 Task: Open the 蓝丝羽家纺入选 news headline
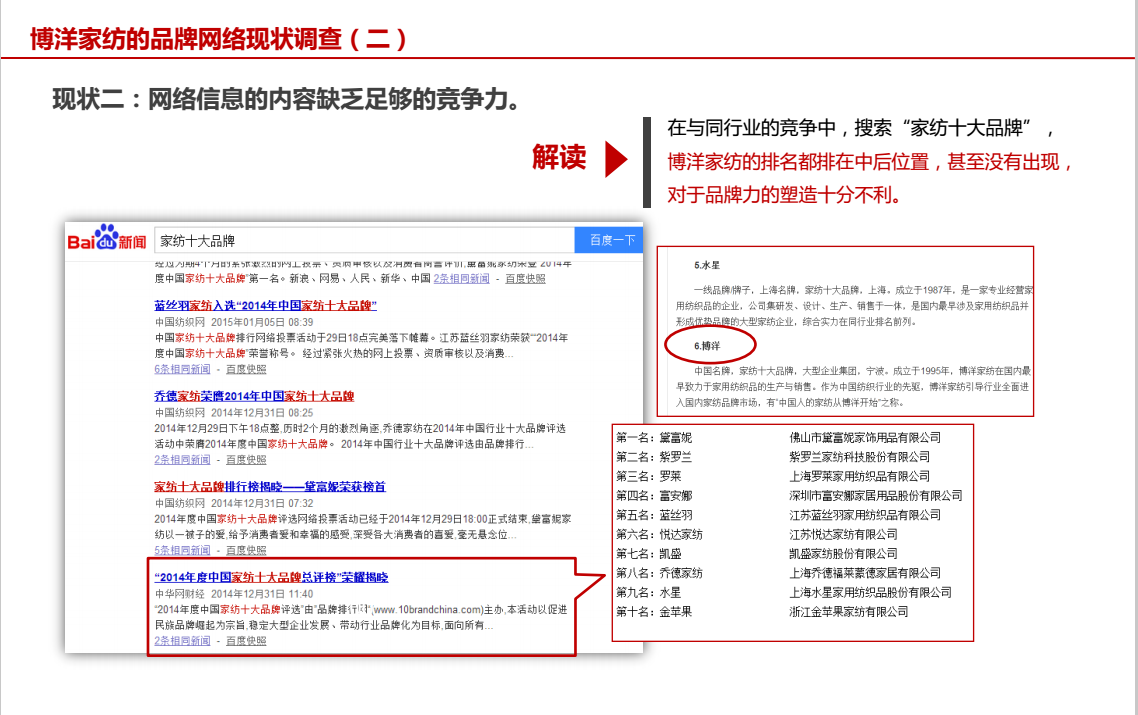[x=265, y=305]
